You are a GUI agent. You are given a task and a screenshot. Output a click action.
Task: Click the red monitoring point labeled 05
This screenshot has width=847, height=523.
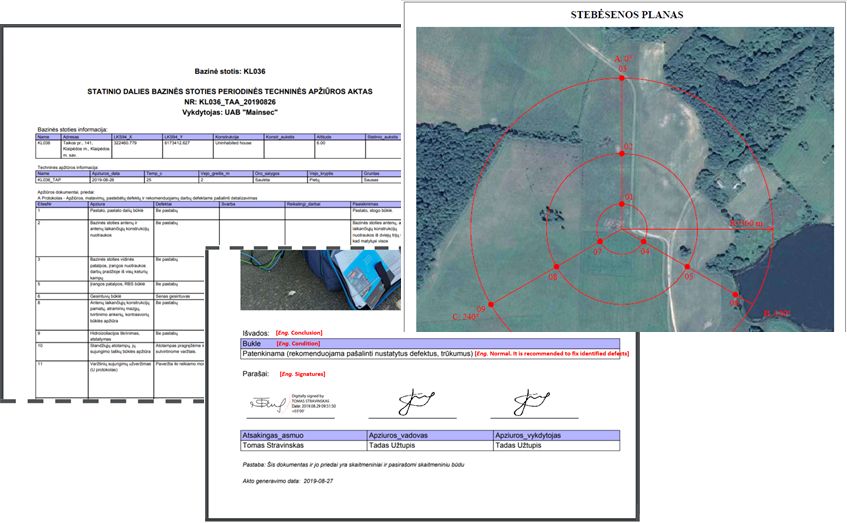point(687,267)
